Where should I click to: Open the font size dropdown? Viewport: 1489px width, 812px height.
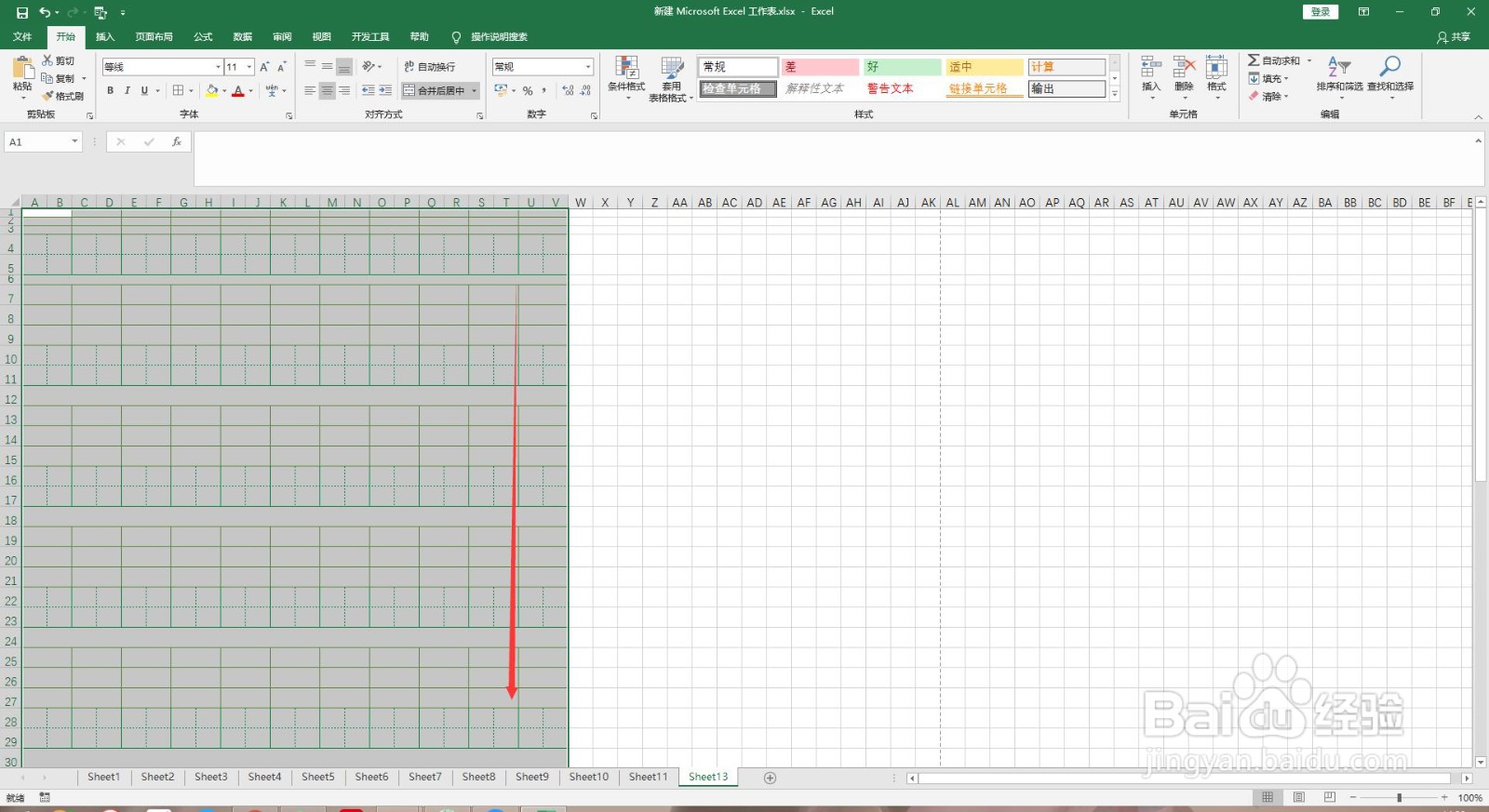249,67
